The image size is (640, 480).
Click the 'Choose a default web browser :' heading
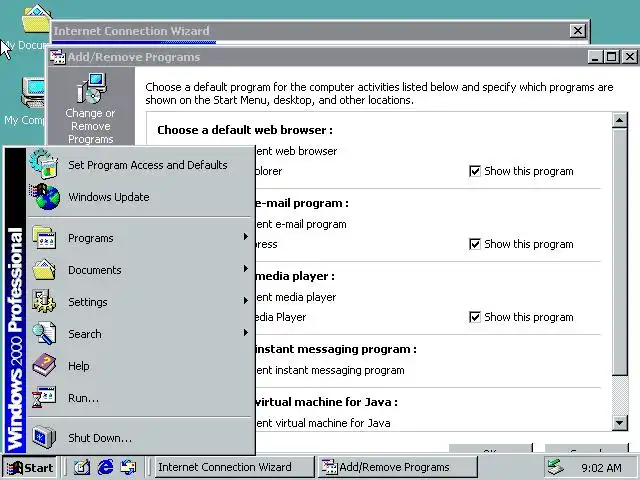coord(245,130)
